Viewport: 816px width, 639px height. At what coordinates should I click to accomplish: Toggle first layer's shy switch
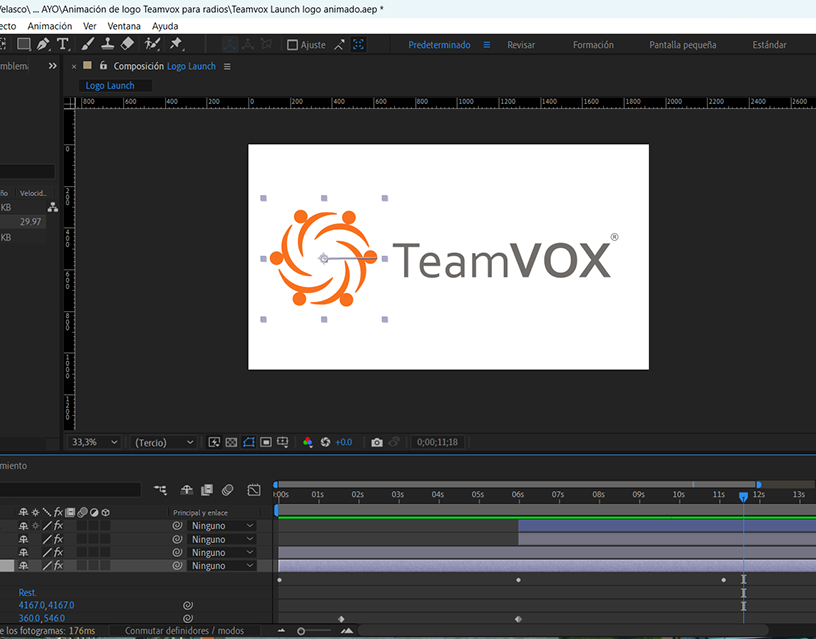tap(23, 526)
